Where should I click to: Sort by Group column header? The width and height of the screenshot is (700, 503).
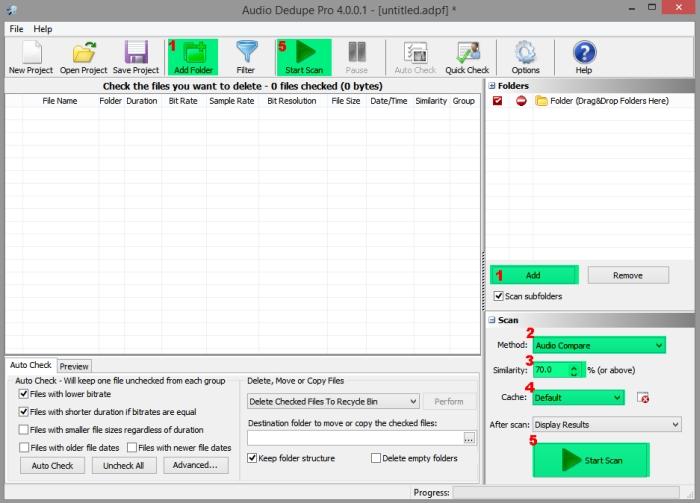tap(463, 101)
